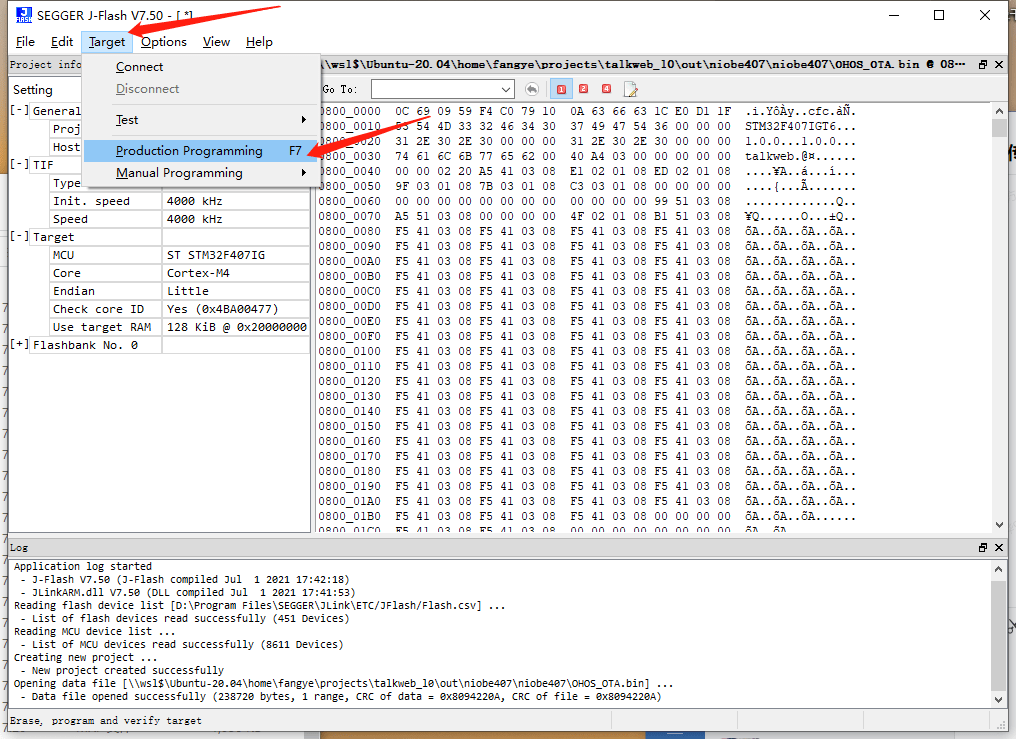Screen dimensions: 1016x739
Task: Restore the data file window with its float icon
Action: coord(983,64)
